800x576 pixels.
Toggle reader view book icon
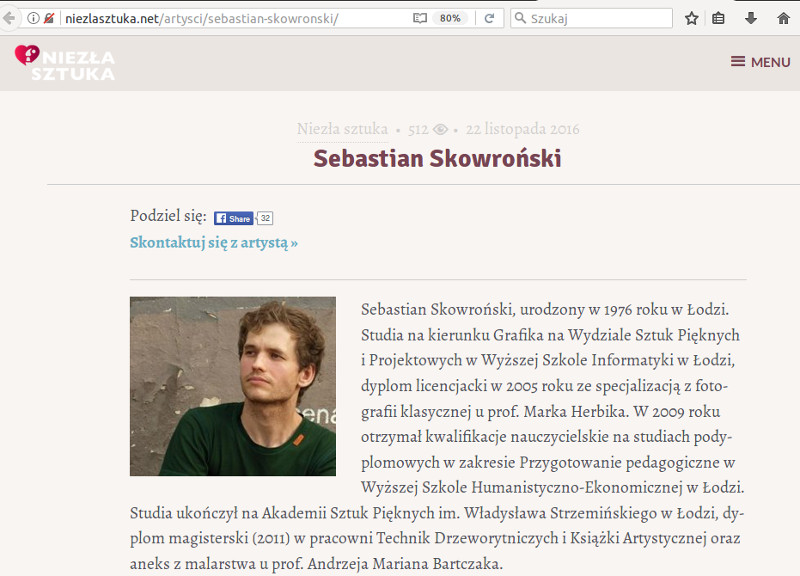coord(420,18)
